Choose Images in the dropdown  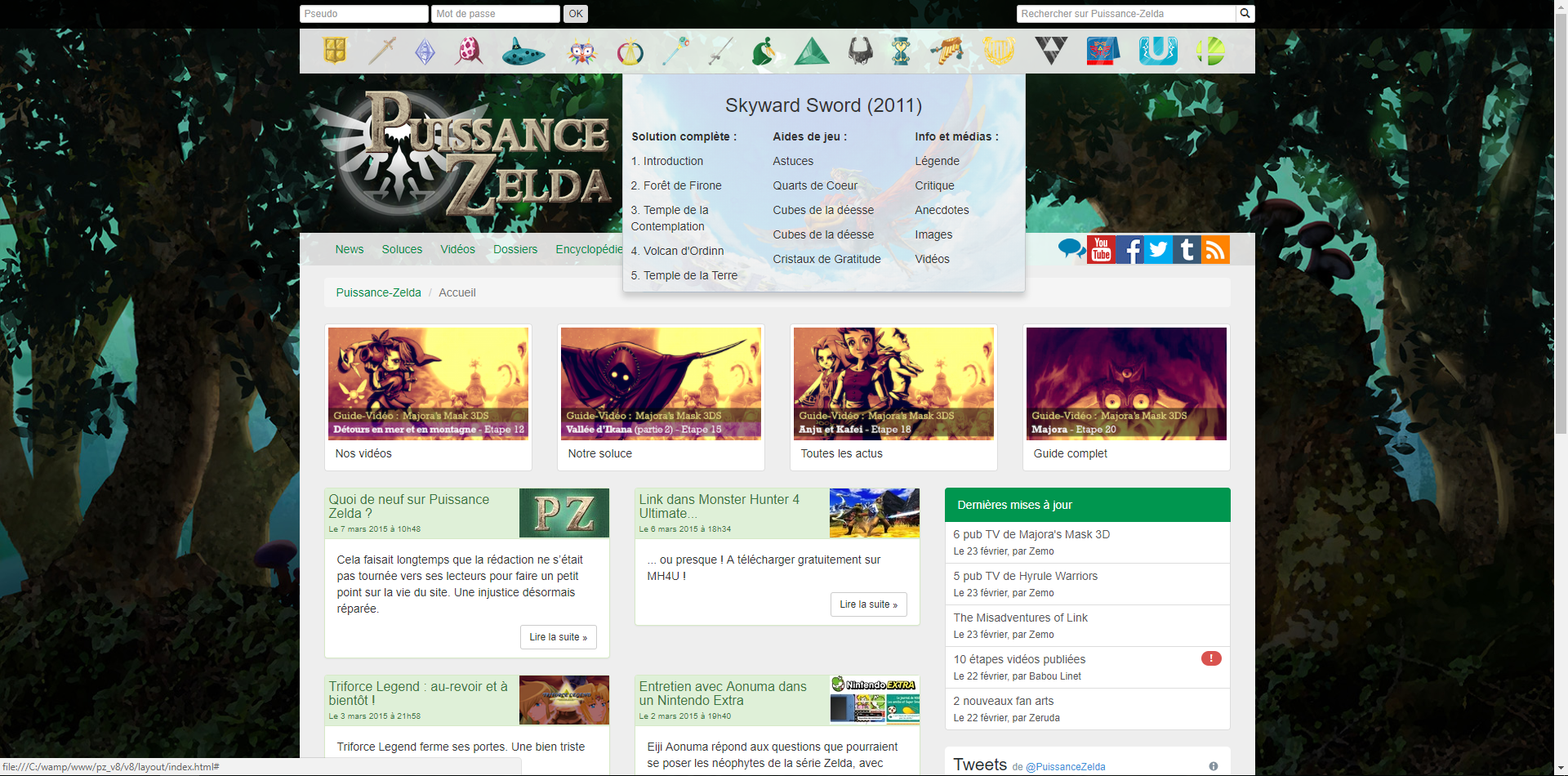point(933,234)
